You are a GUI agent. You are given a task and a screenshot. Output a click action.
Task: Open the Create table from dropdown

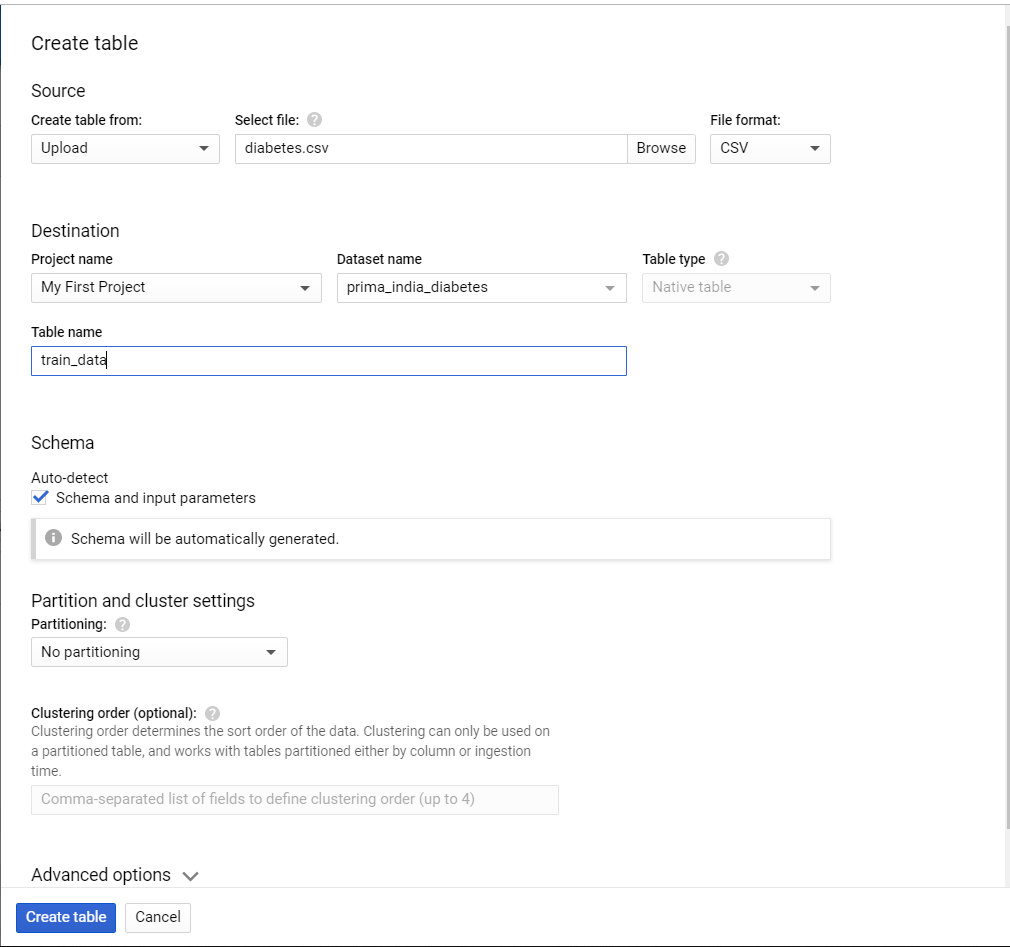click(125, 148)
